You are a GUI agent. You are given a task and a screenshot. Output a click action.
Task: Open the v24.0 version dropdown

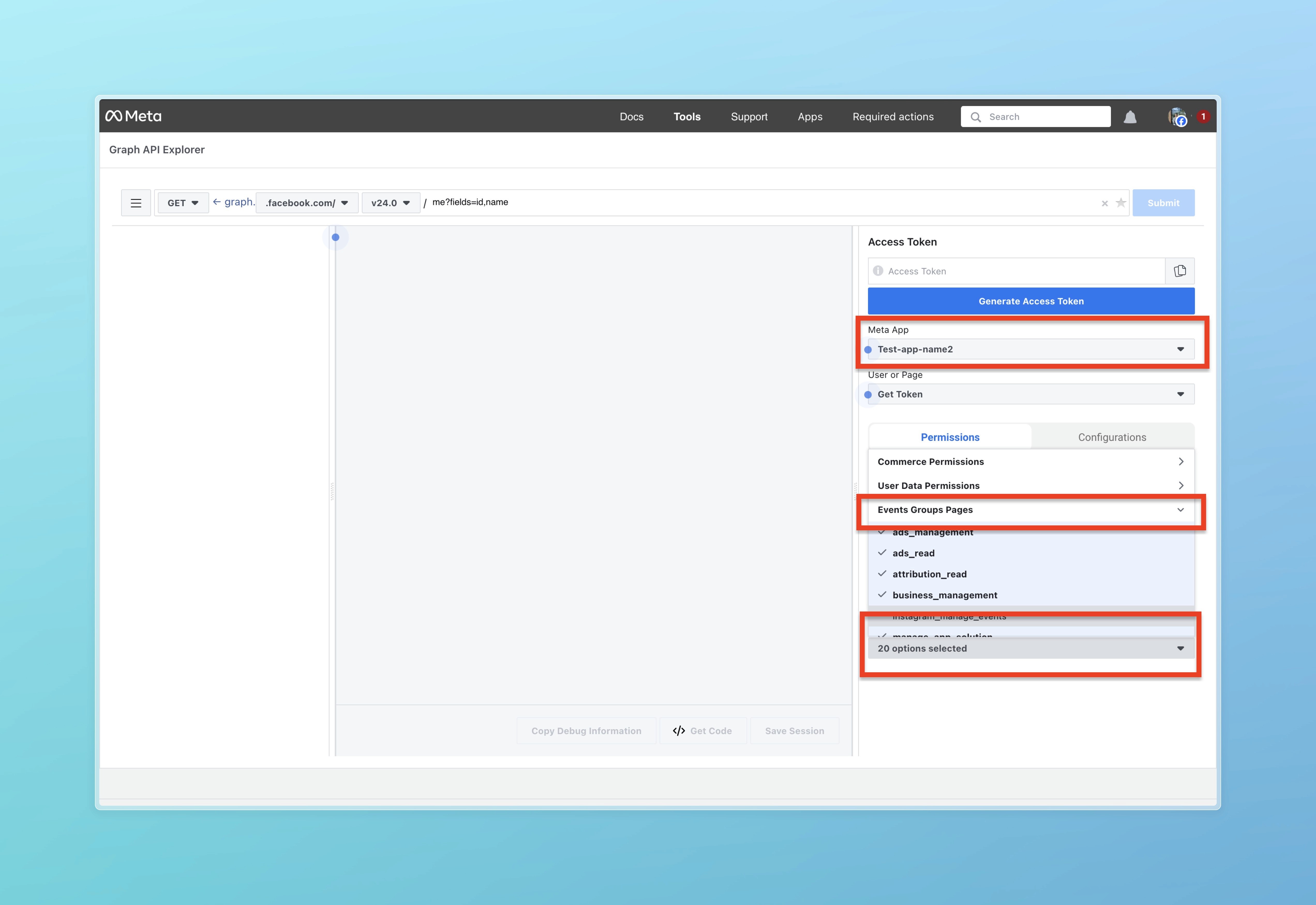(x=390, y=203)
